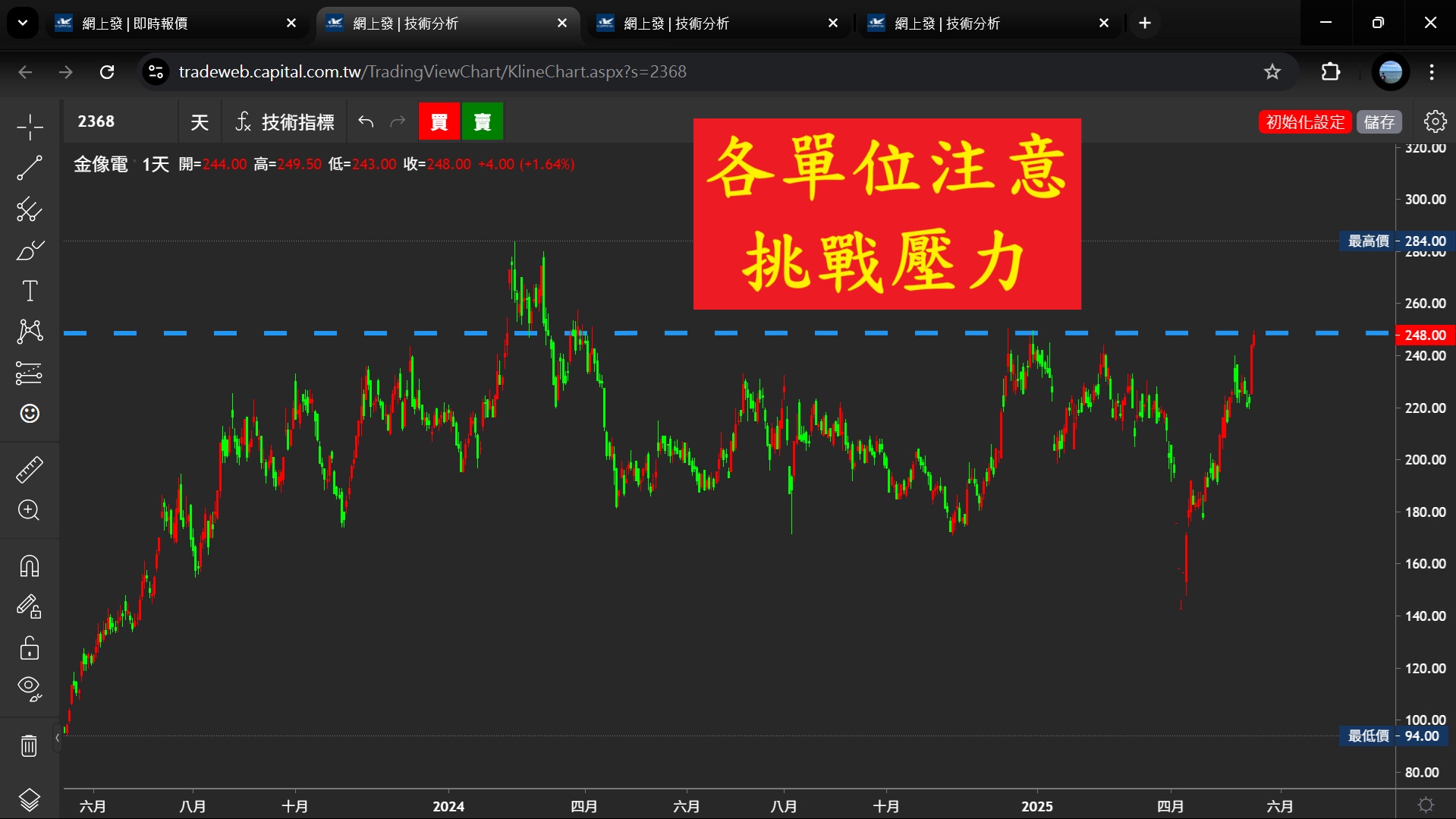Open the browser extensions menu
The width and height of the screenshot is (1456, 819).
point(1331,71)
